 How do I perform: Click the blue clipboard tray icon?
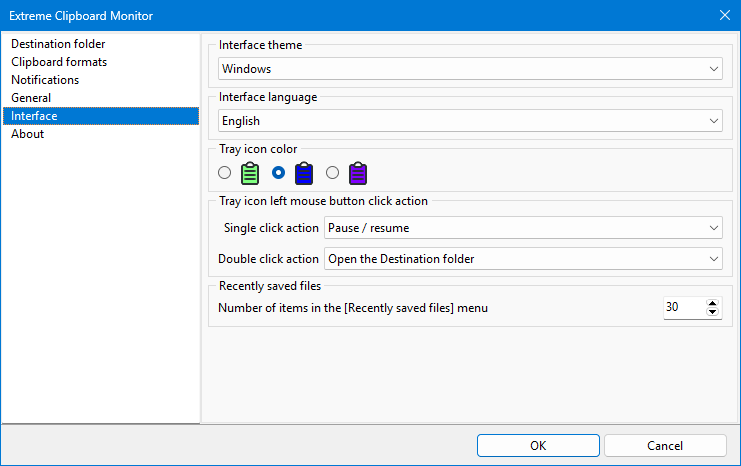[304, 173]
